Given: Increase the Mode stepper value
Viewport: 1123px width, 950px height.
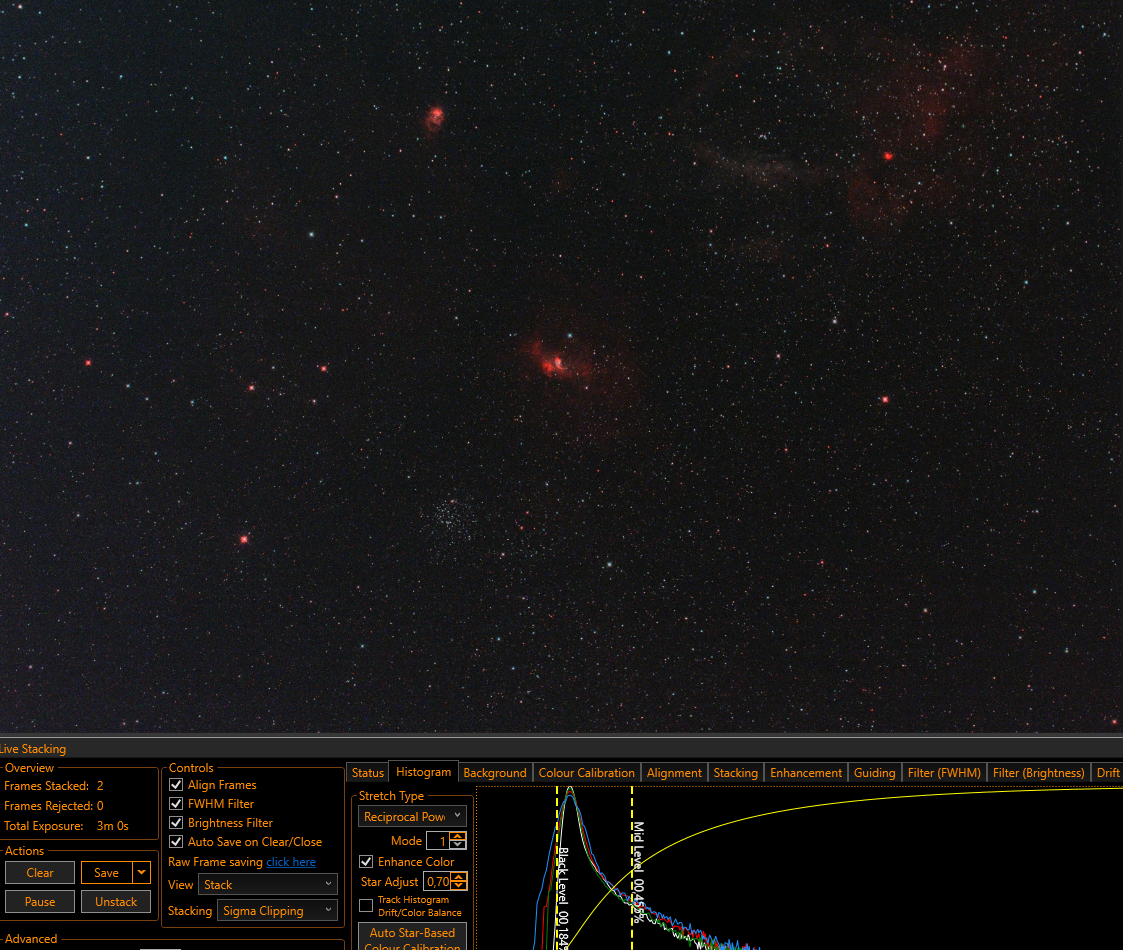Looking at the screenshot, I should click(x=458, y=836).
